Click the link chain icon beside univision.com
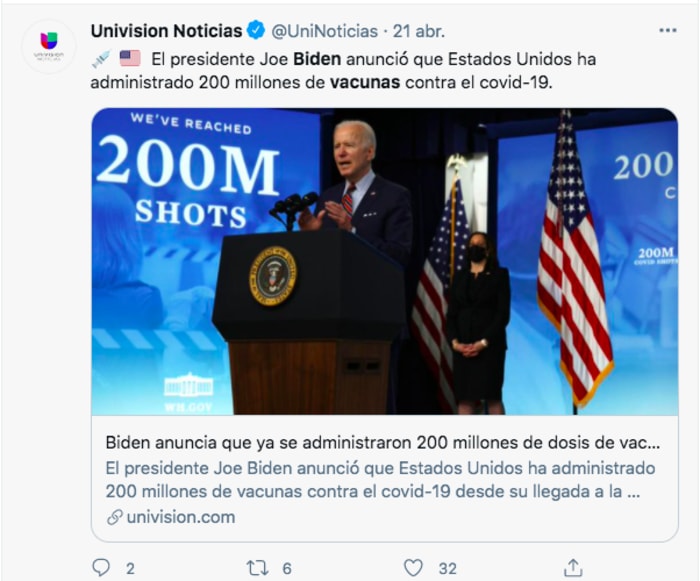This screenshot has width=700, height=581. (x=115, y=517)
